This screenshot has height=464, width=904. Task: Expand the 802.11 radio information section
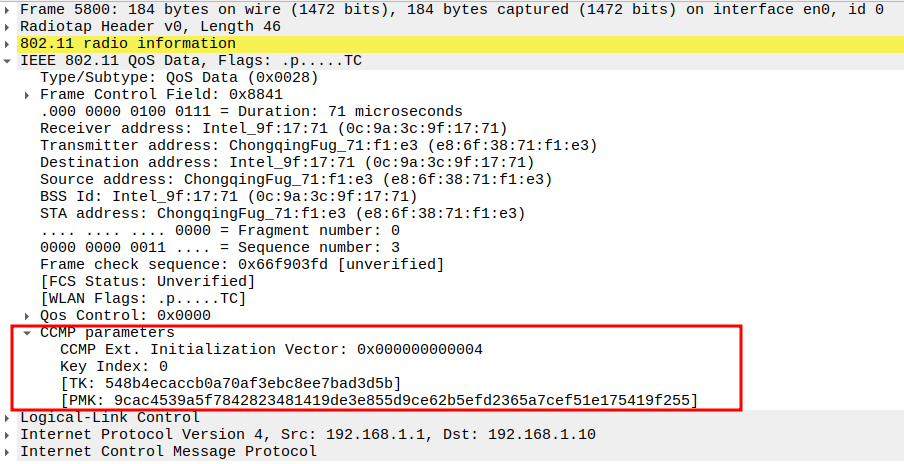tap(9, 43)
